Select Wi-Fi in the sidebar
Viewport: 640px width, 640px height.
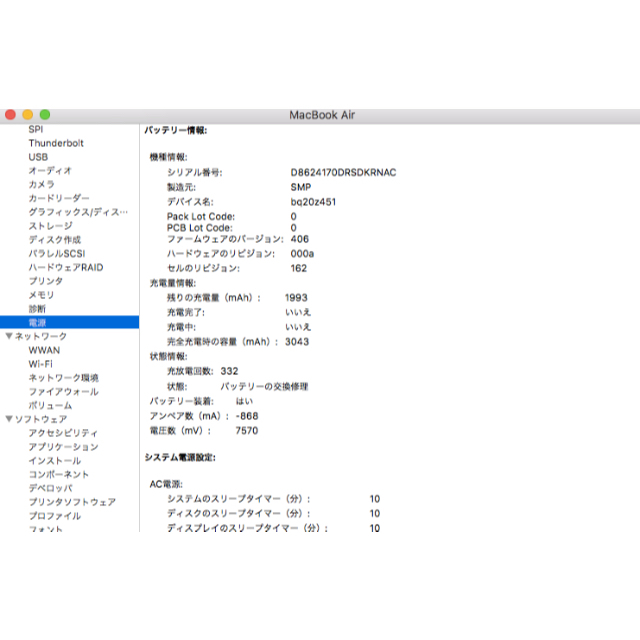point(40,364)
